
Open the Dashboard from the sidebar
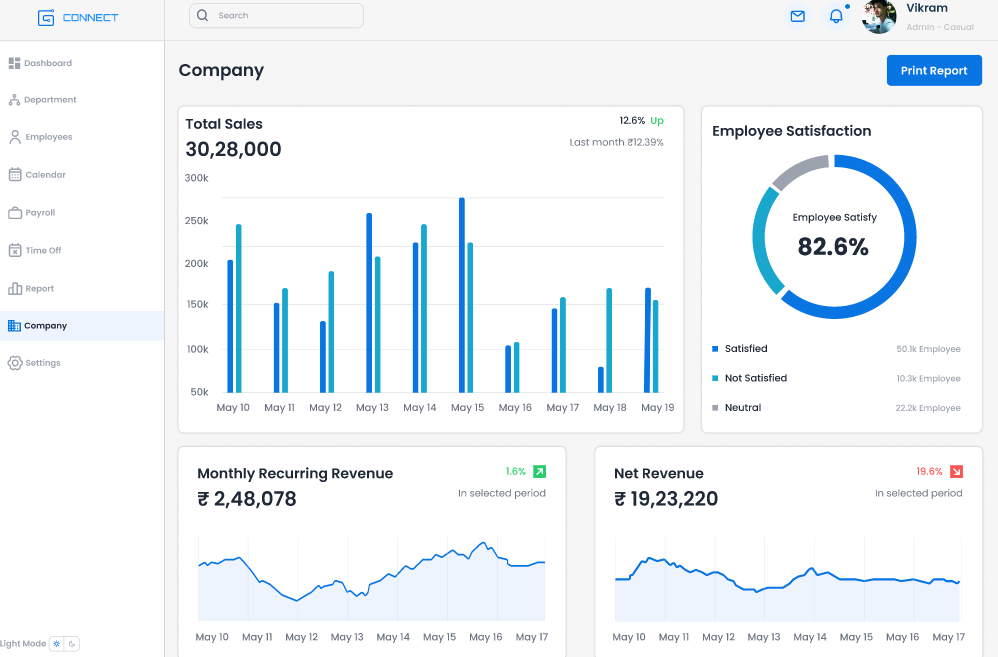point(47,62)
